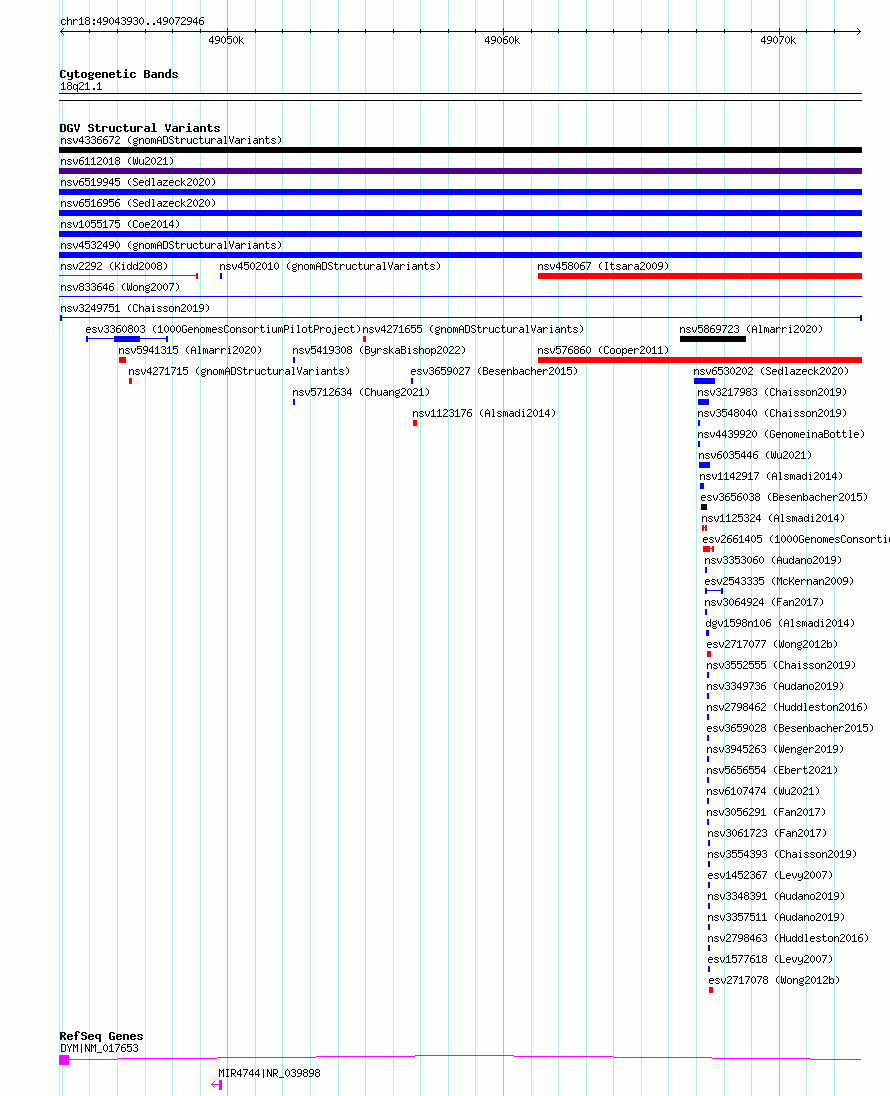Click red esv2661405 variant glyph
Viewport: 890px width, 1096px height.
708,549
